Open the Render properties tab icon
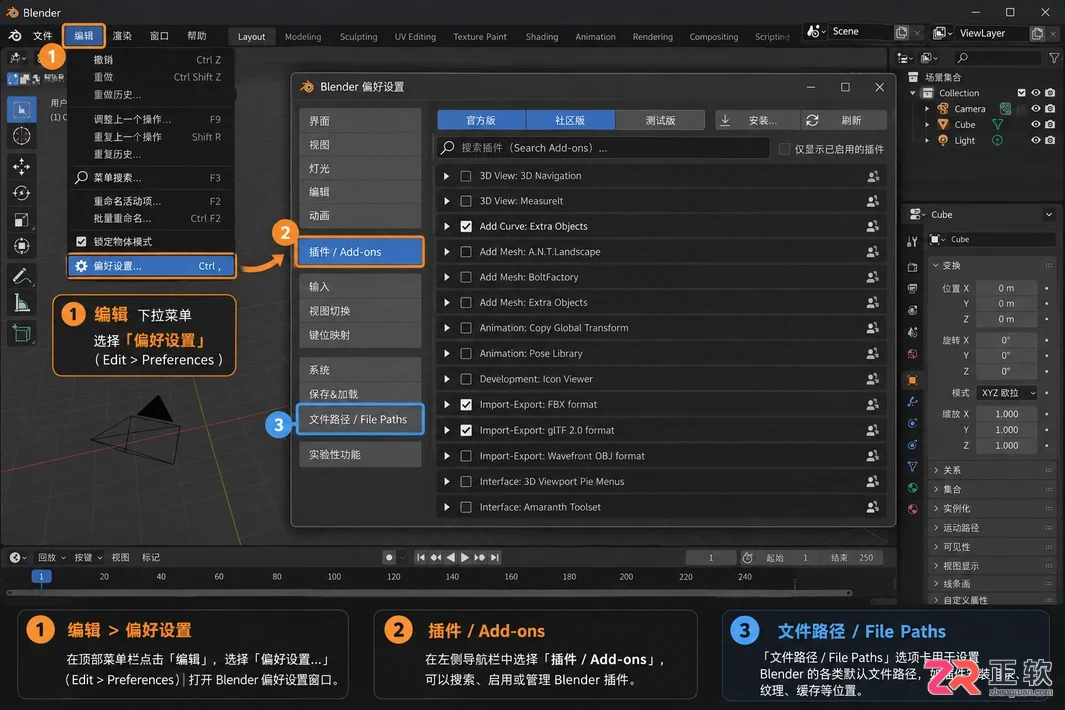 pos(912,267)
